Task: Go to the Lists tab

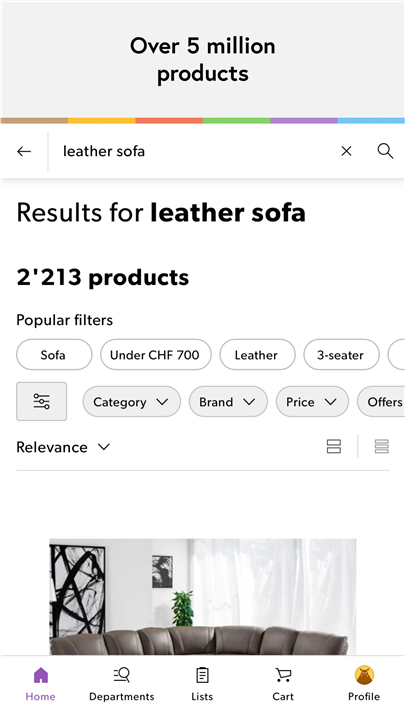Action: coord(202,685)
